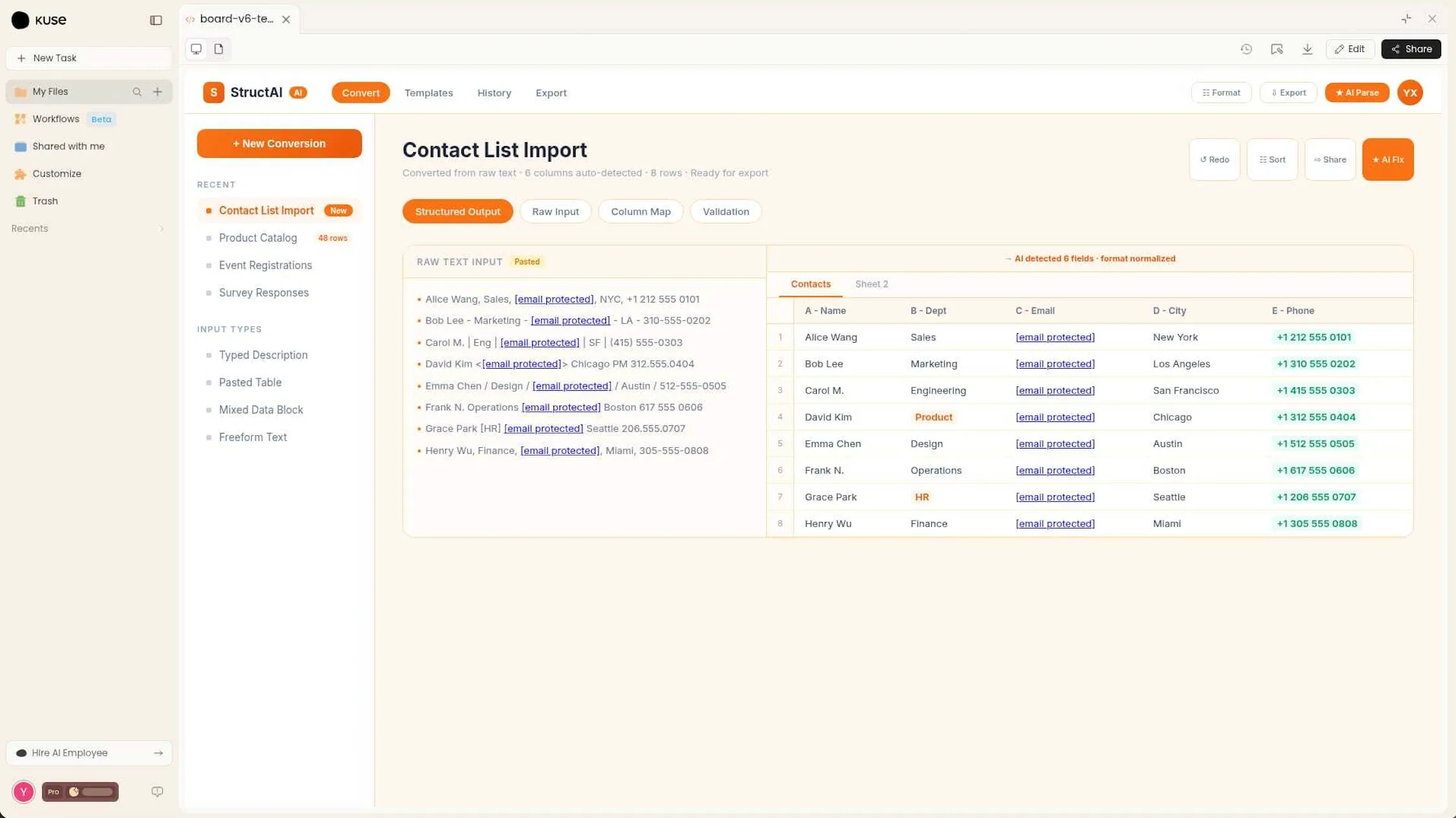1456x818 pixels.
Task: Click the Pasted badge in raw input
Action: point(526,262)
